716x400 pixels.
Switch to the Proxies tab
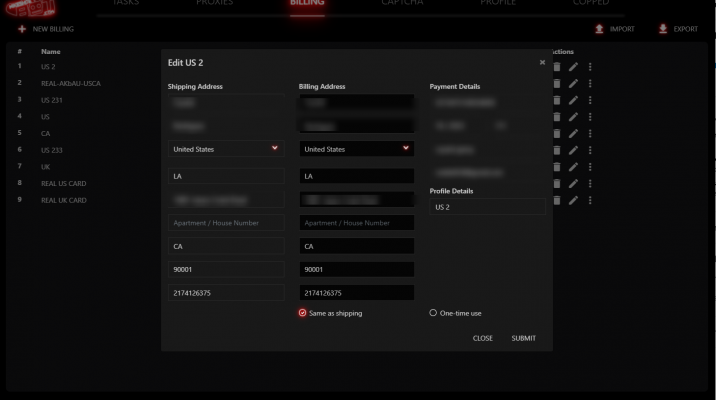[x=212, y=4]
